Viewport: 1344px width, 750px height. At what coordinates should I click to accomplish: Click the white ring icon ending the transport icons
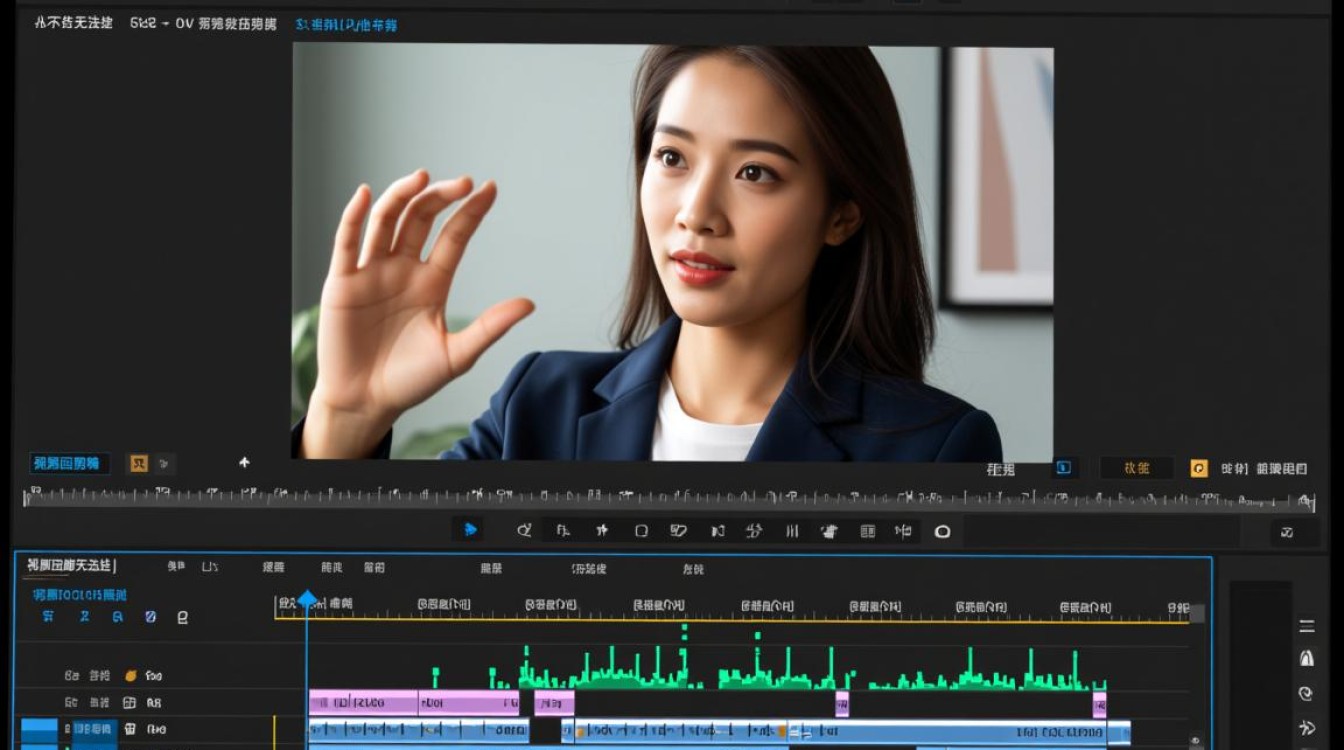[x=942, y=531]
